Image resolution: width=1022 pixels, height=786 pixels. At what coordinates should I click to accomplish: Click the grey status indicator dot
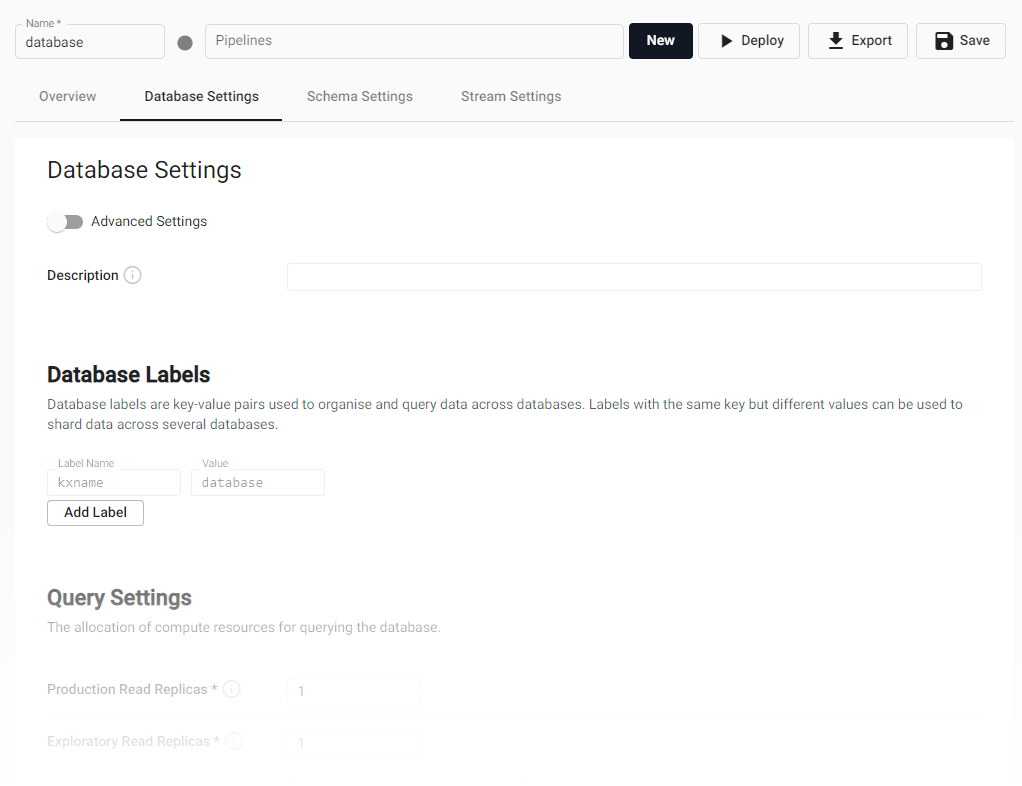click(185, 43)
